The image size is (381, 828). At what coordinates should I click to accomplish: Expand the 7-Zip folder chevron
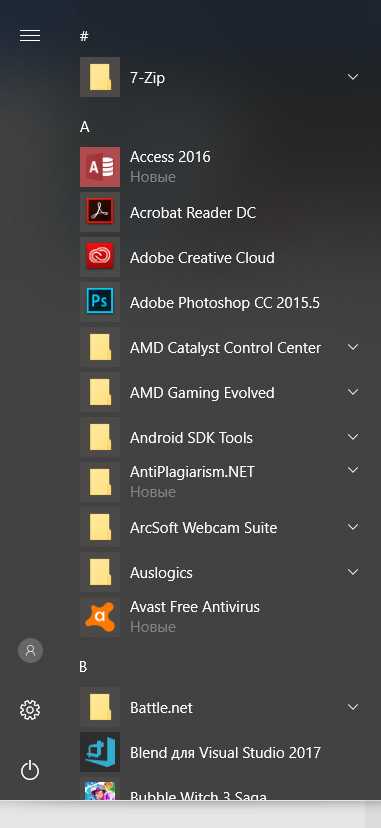[353, 77]
